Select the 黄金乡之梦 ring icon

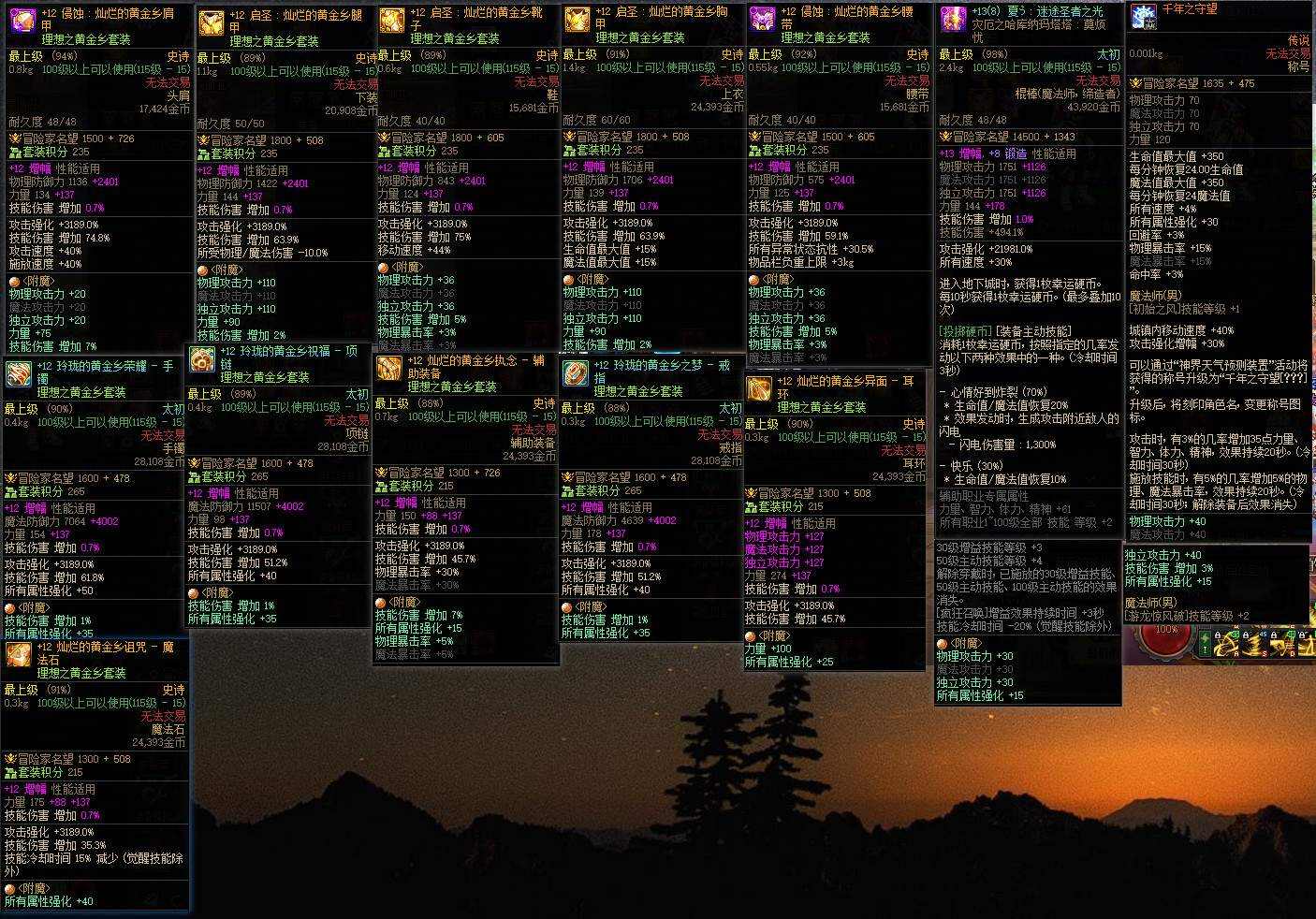[x=576, y=372]
